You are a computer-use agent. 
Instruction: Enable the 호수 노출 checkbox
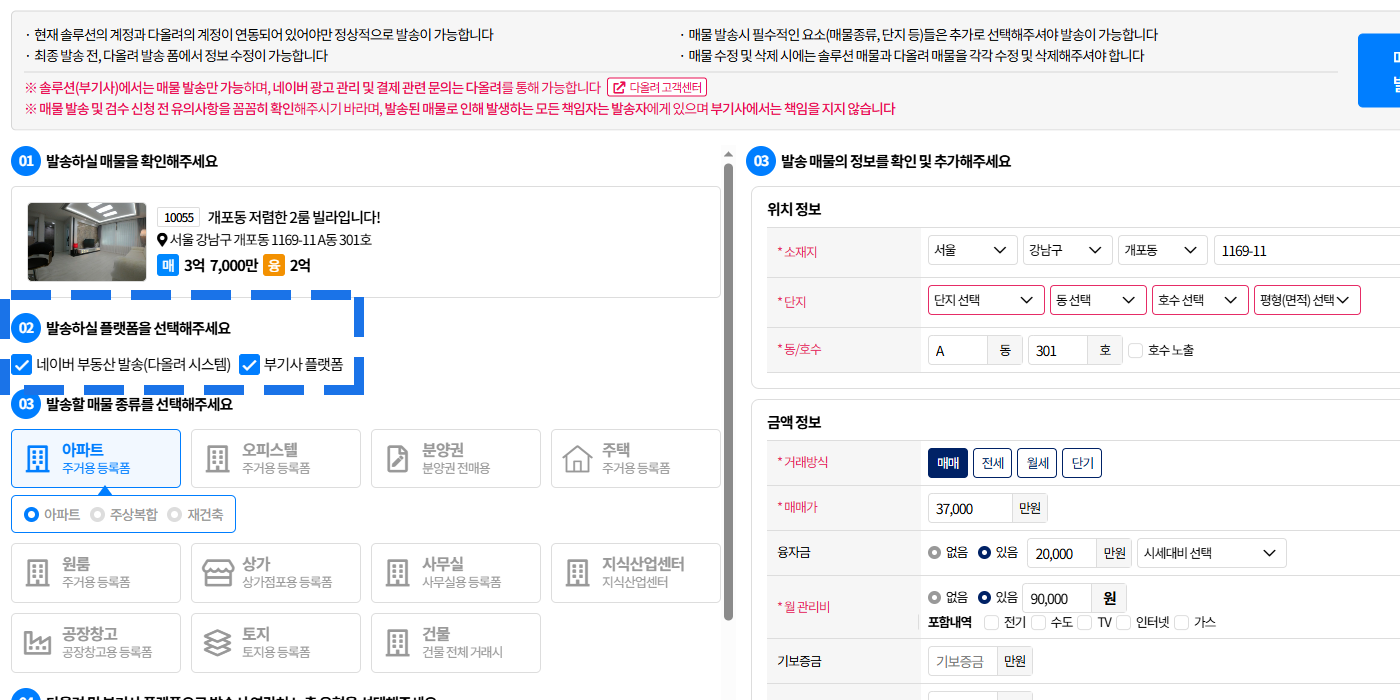1135,351
